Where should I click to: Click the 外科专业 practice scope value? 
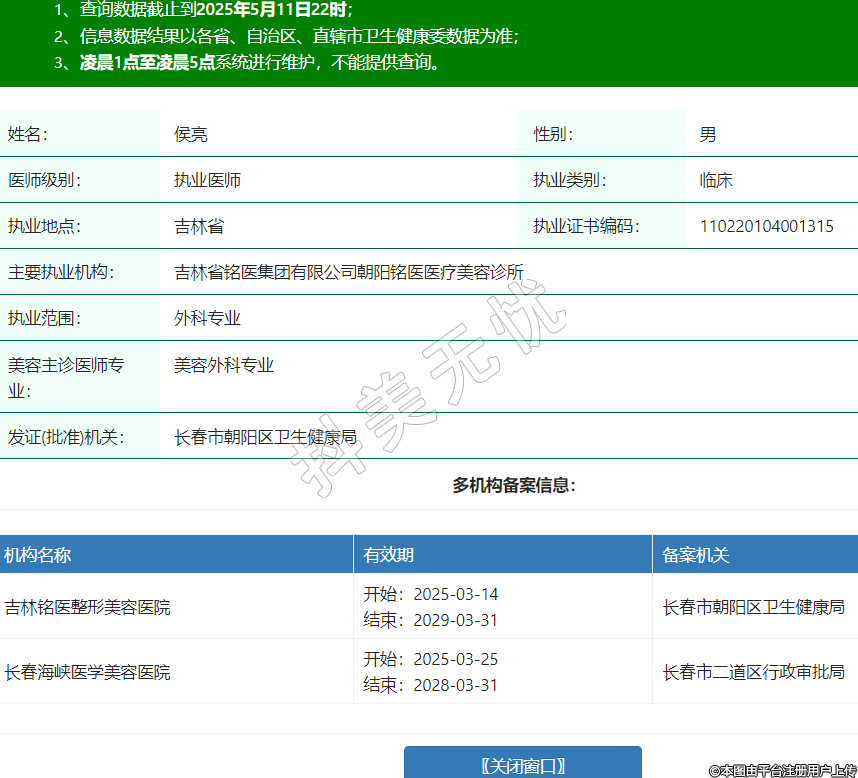[x=207, y=318]
